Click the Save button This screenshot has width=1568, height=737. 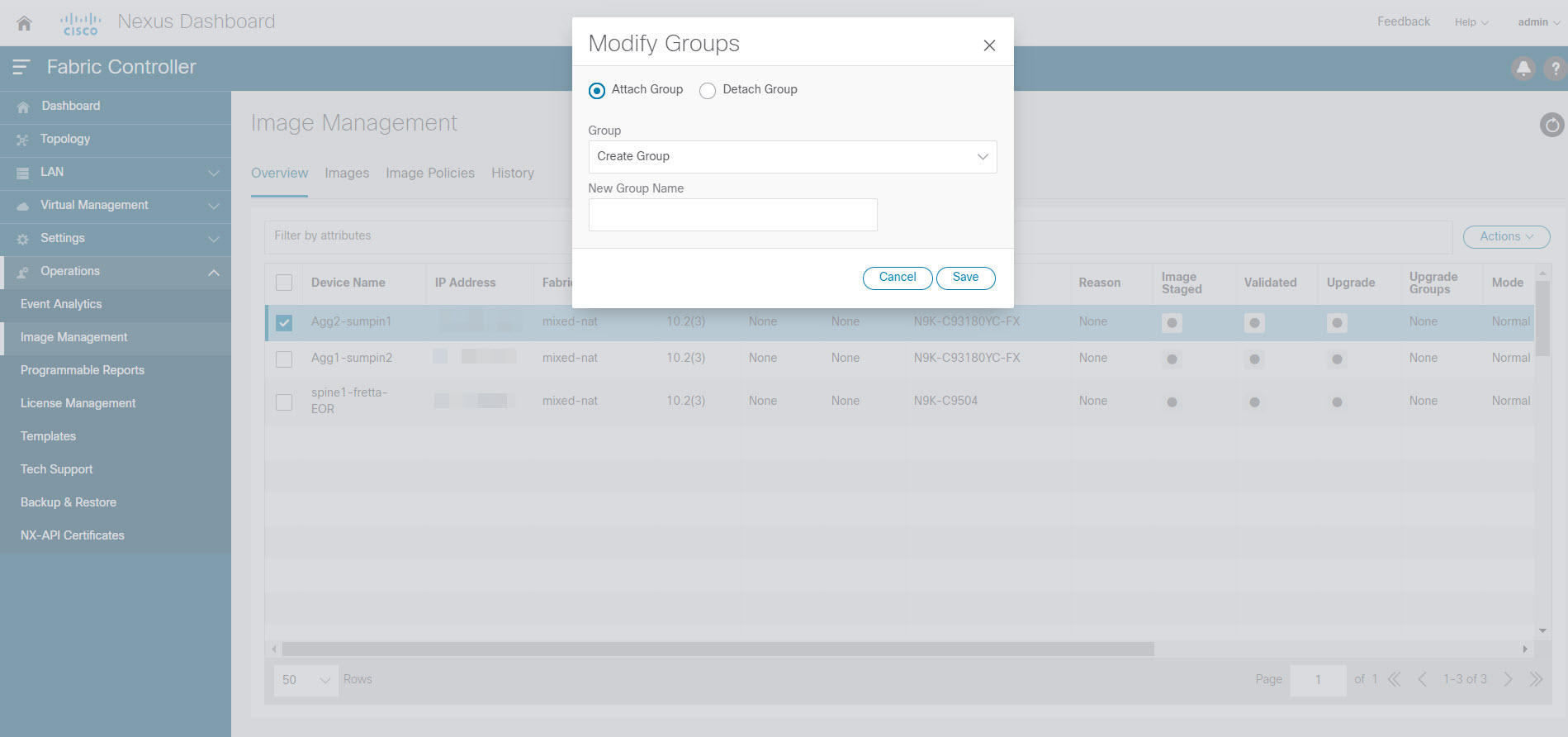[x=965, y=278]
